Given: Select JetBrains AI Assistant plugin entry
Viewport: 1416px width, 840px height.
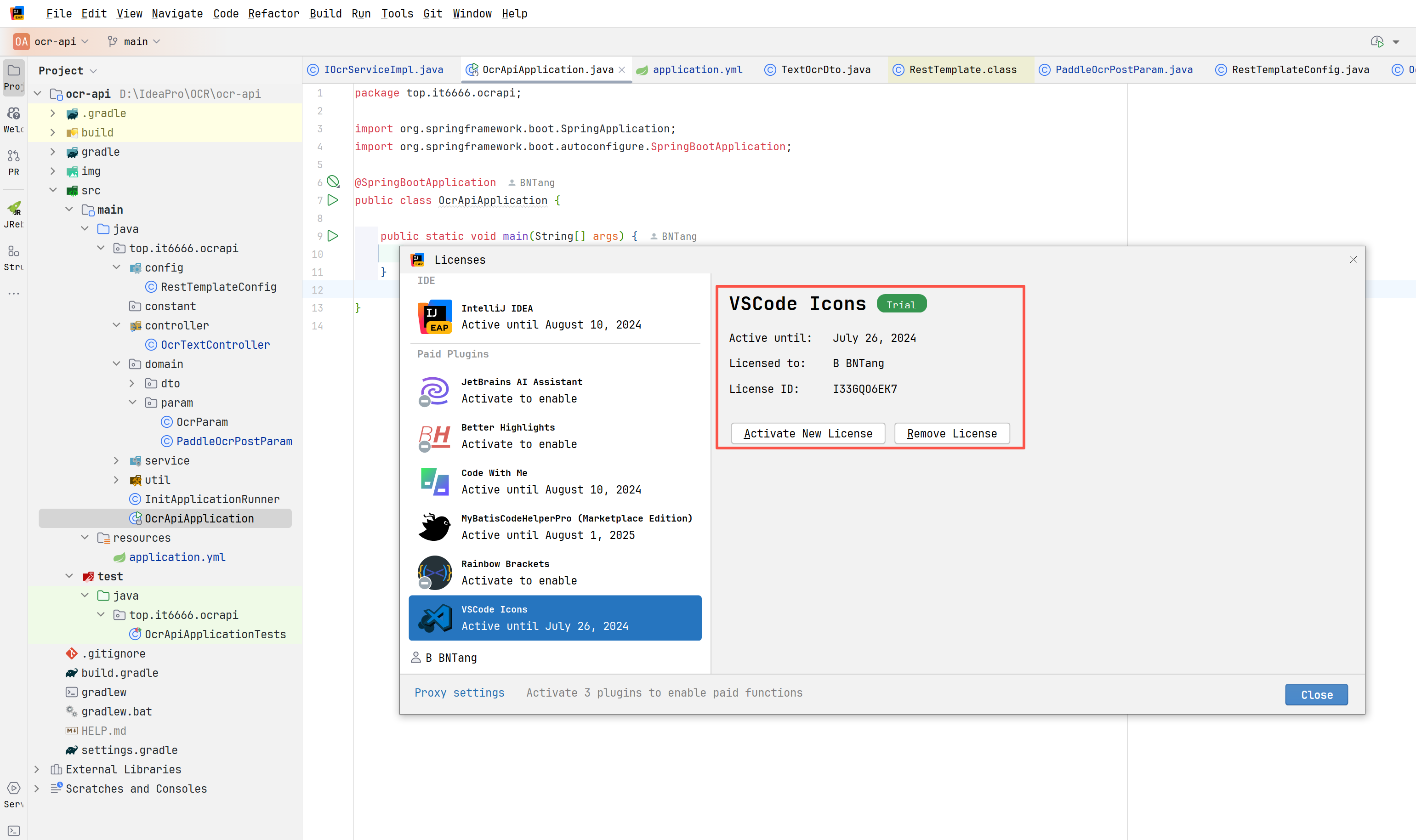Looking at the screenshot, I should point(555,391).
